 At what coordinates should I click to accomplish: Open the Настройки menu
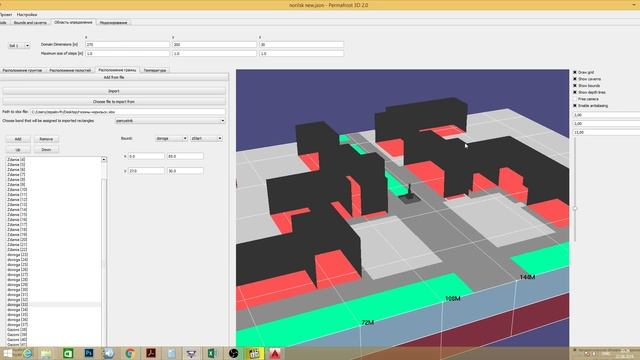[x=27, y=14]
